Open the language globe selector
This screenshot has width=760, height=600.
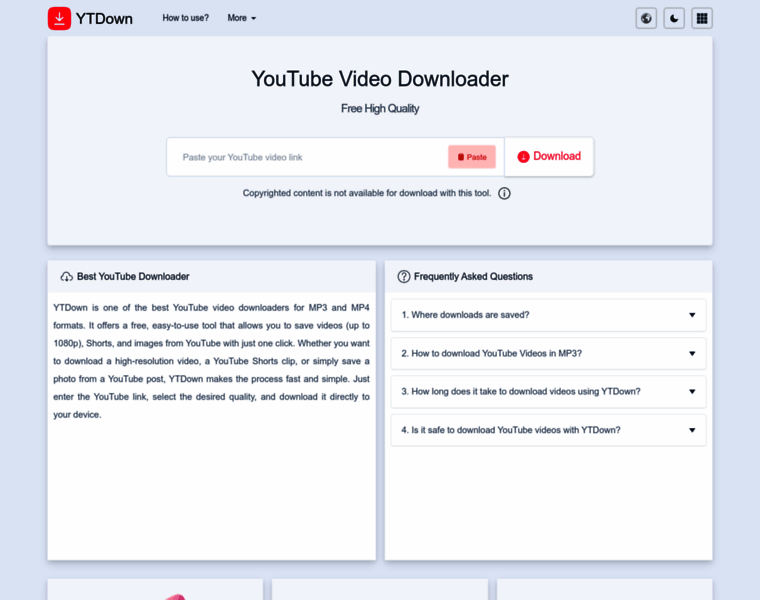click(646, 18)
